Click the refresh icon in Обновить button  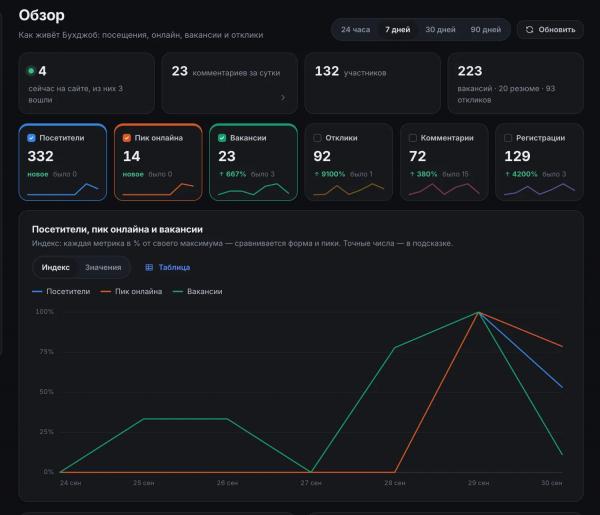(529, 29)
